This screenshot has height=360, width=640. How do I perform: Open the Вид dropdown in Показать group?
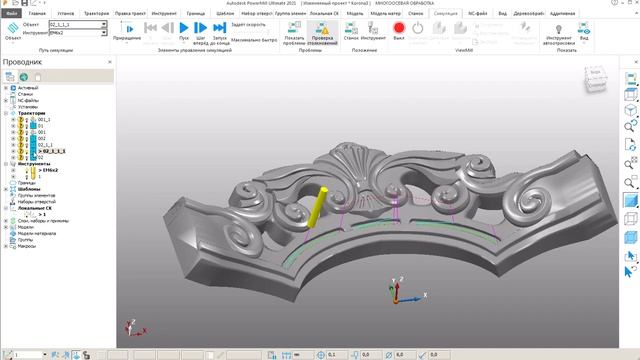pos(584,31)
